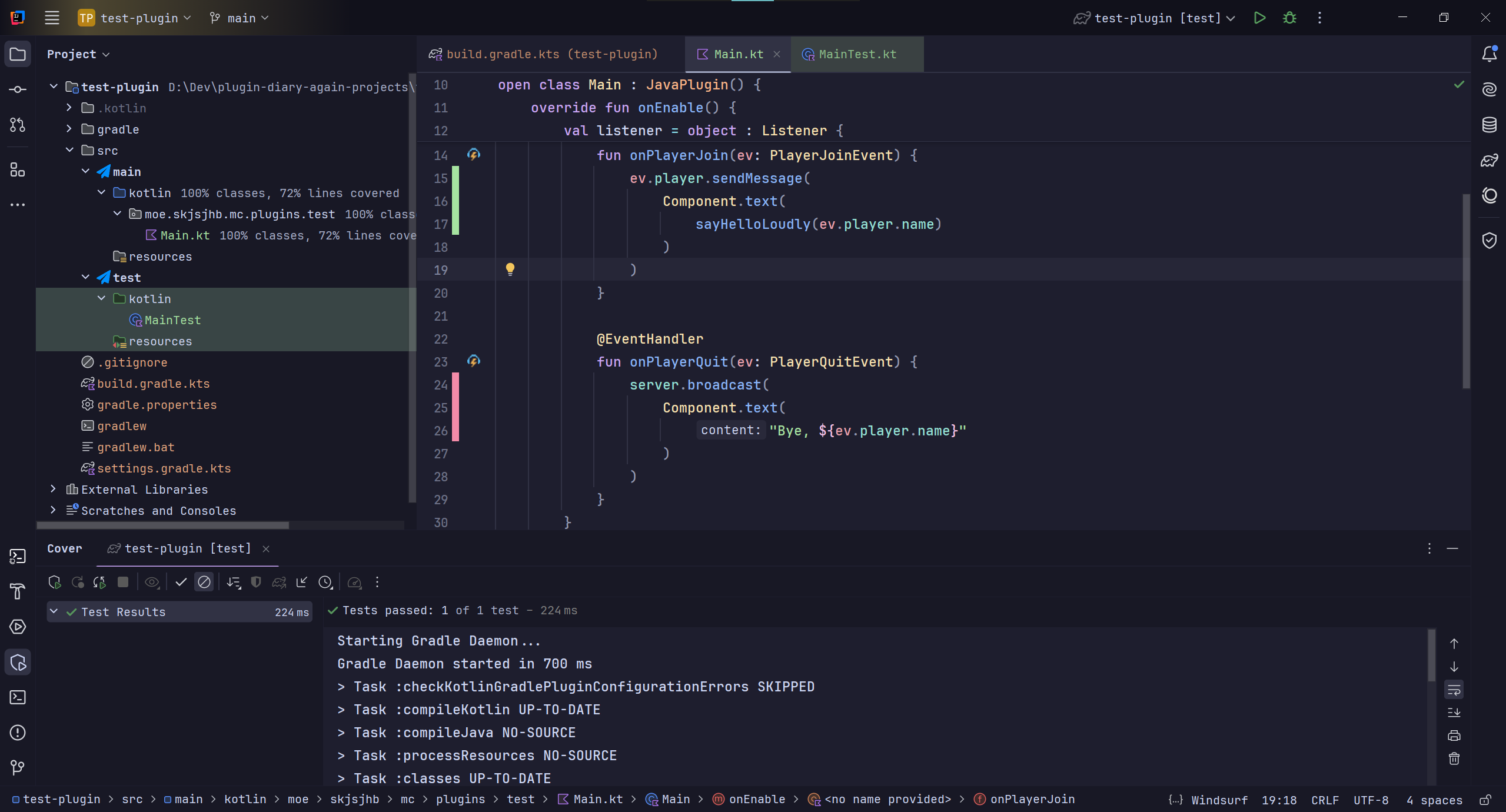The width and height of the screenshot is (1506, 812).
Task: Click the test history clock icon
Action: [325, 583]
